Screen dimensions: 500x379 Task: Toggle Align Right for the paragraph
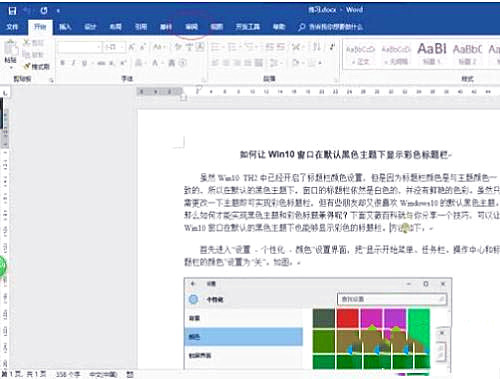(x=237, y=63)
